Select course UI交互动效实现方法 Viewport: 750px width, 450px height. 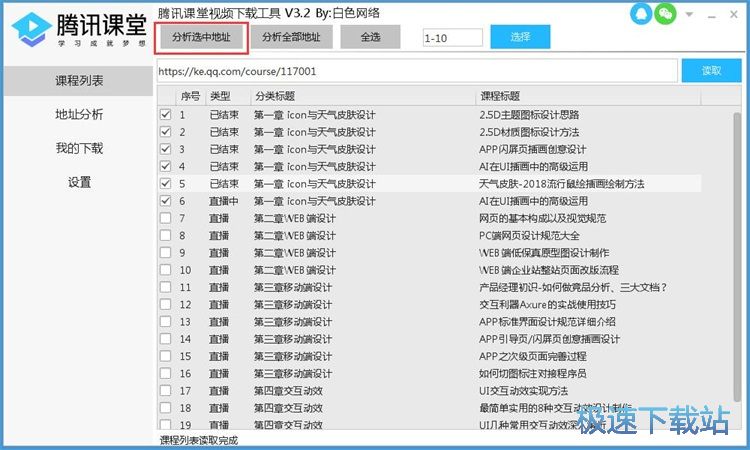point(523,390)
